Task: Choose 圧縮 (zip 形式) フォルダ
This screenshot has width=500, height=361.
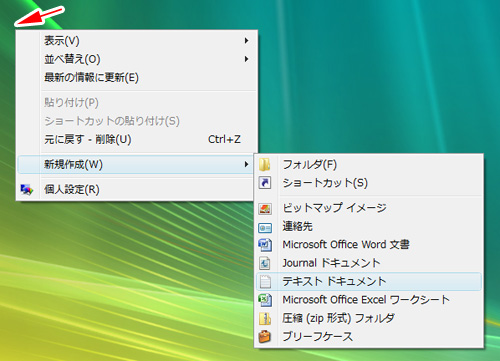Action: point(369,318)
